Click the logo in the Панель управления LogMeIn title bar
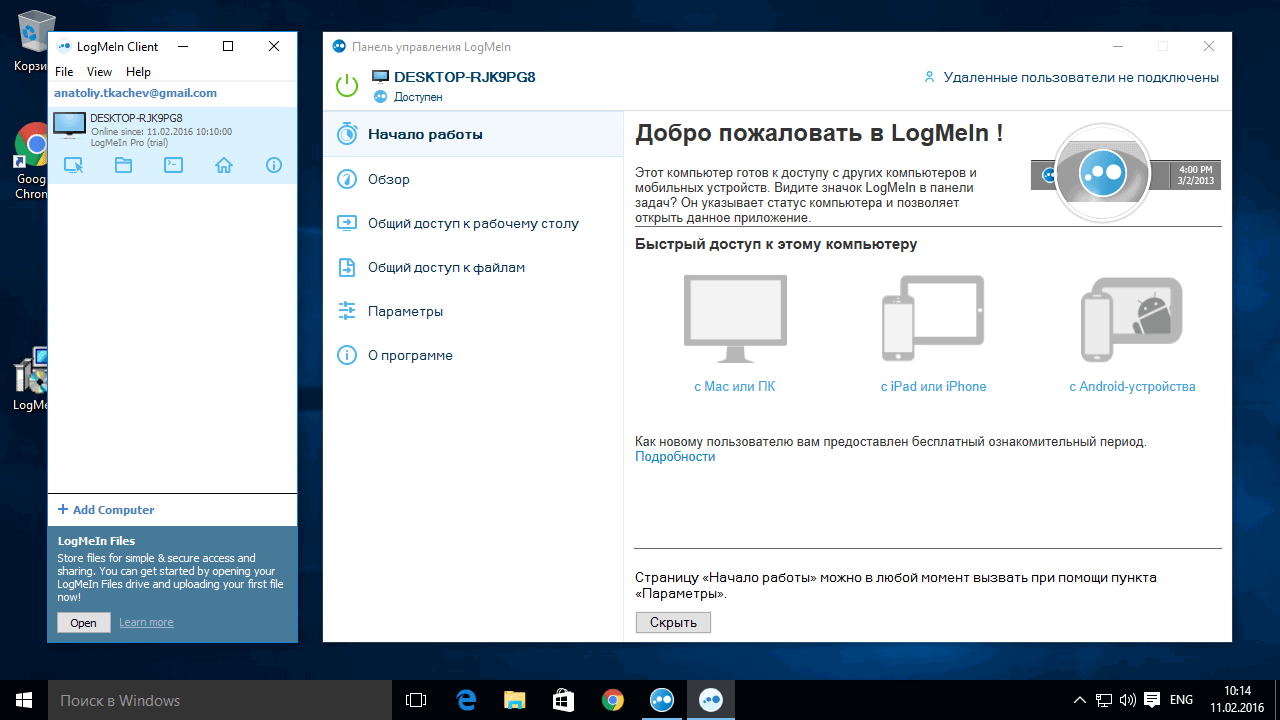 click(x=339, y=47)
